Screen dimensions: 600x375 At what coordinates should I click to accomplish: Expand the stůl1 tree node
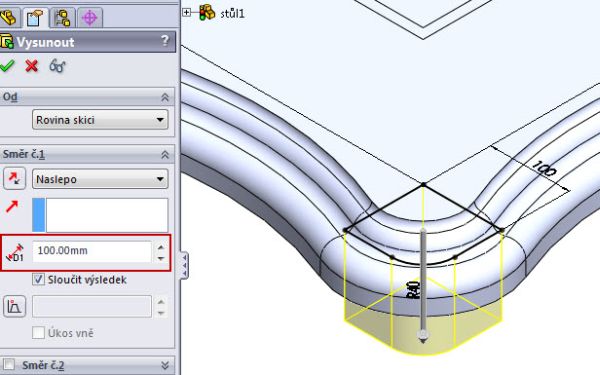pyautogui.click(x=186, y=13)
